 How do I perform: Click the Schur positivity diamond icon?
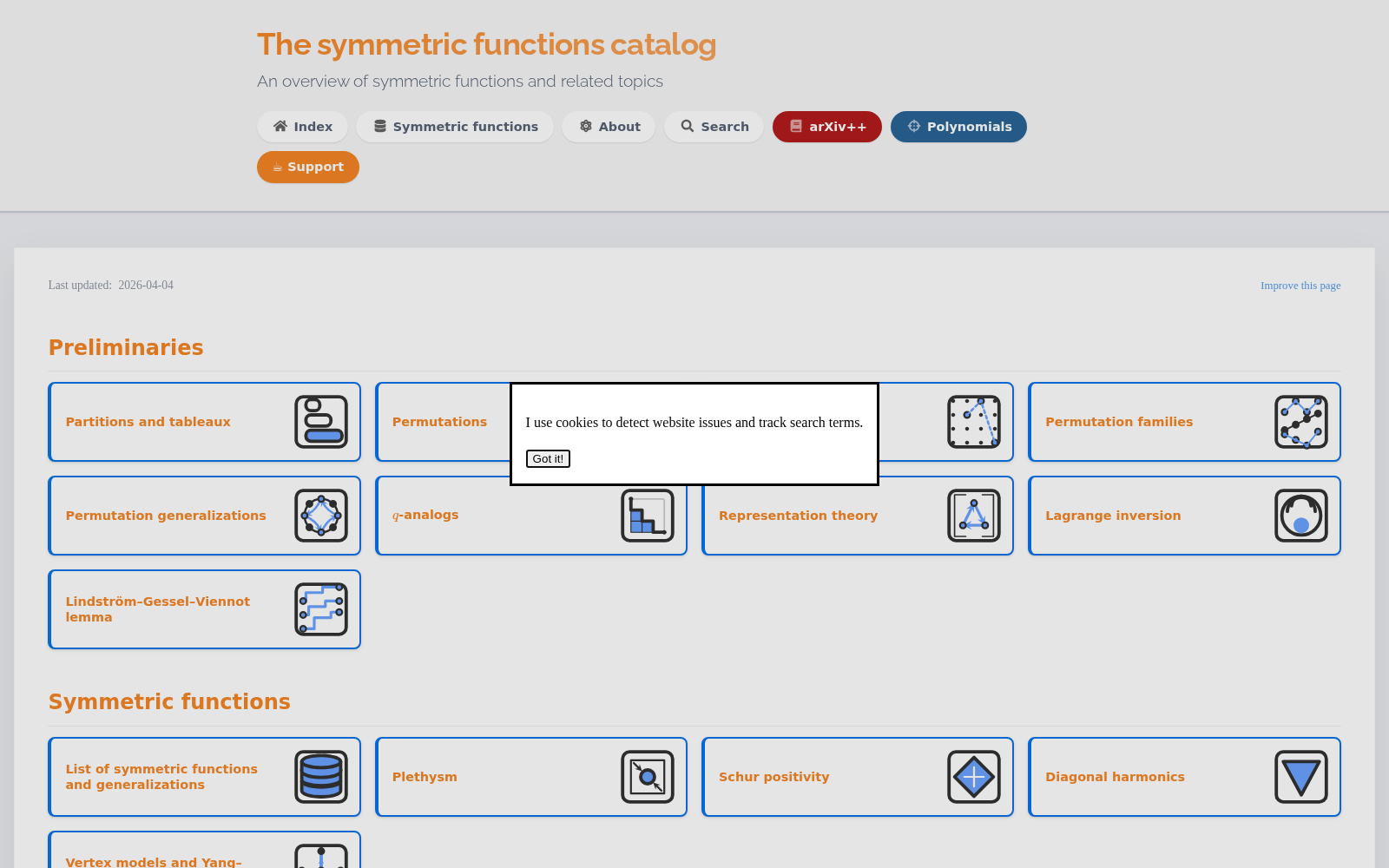tap(974, 777)
